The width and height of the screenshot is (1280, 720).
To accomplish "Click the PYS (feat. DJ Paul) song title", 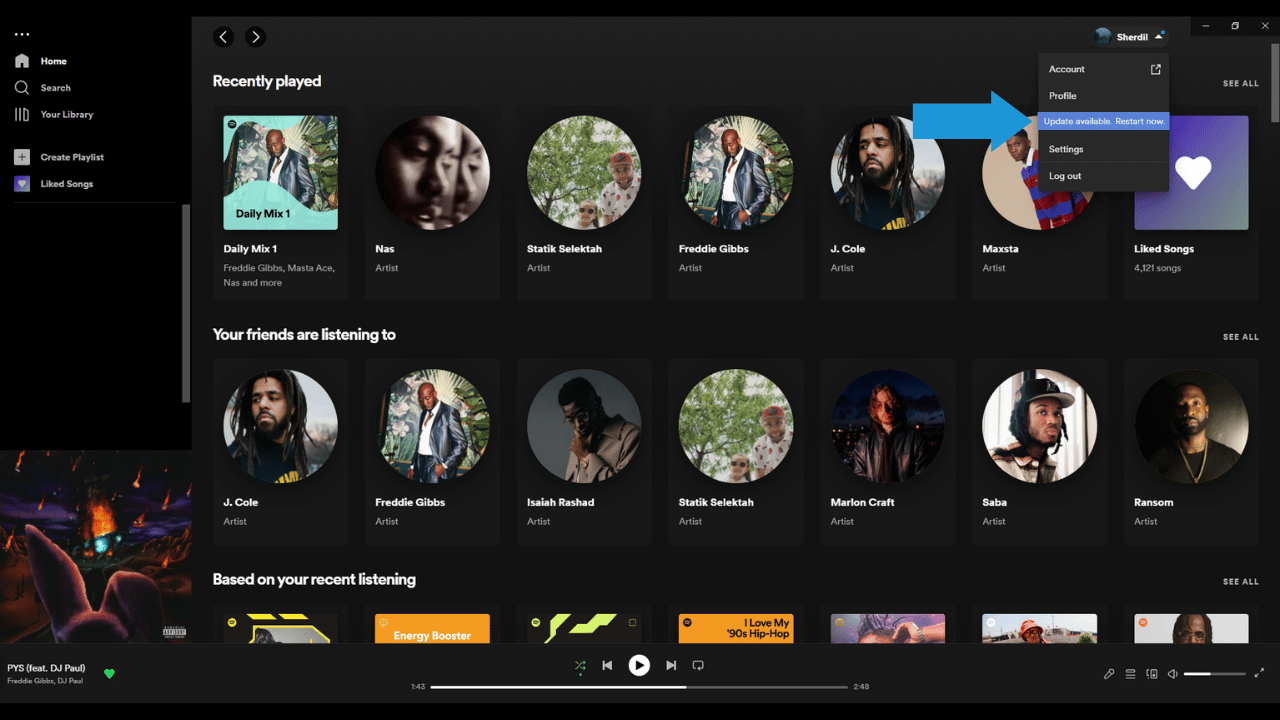I will pyautogui.click(x=46, y=668).
